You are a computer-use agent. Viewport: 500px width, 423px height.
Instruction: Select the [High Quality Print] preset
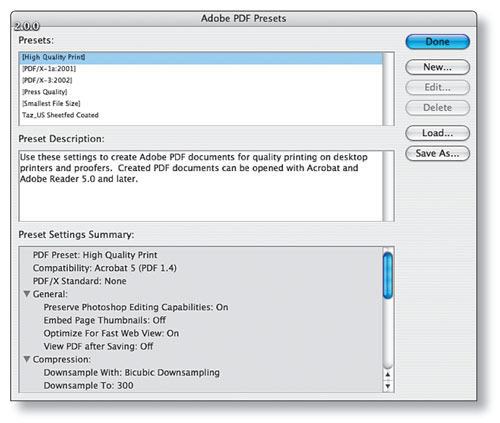[x=201, y=57]
